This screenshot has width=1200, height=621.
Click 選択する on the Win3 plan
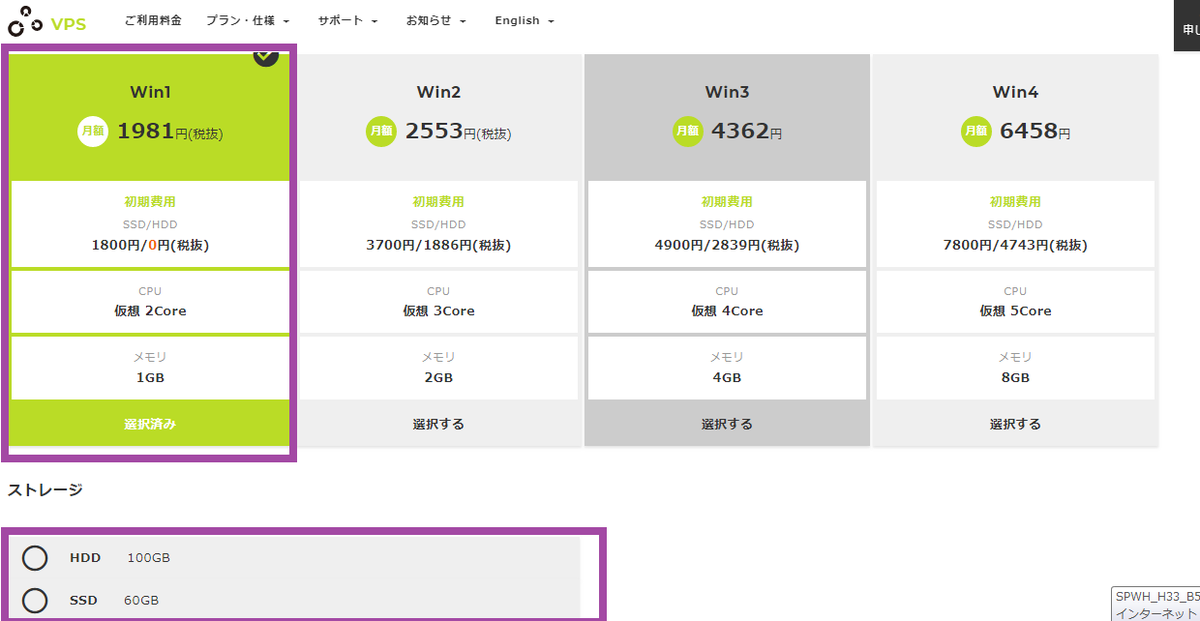coord(726,423)
